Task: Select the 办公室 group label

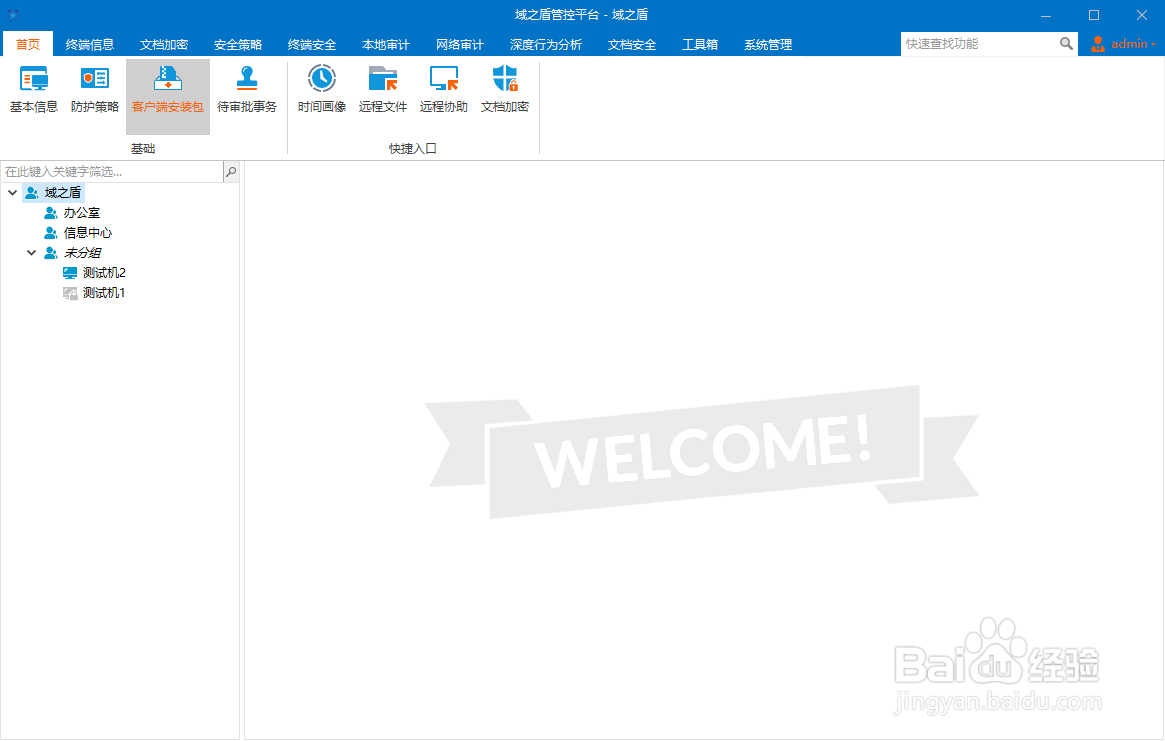Action: 82,213
